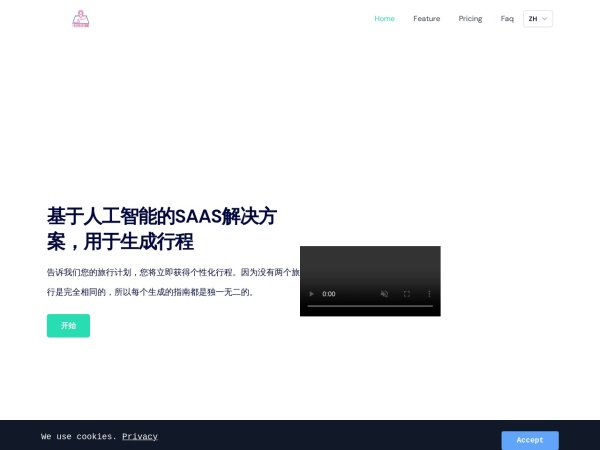Open the ZH language dropdown
Viewport: 600px width, 450px height.
(x=538, y=18)
